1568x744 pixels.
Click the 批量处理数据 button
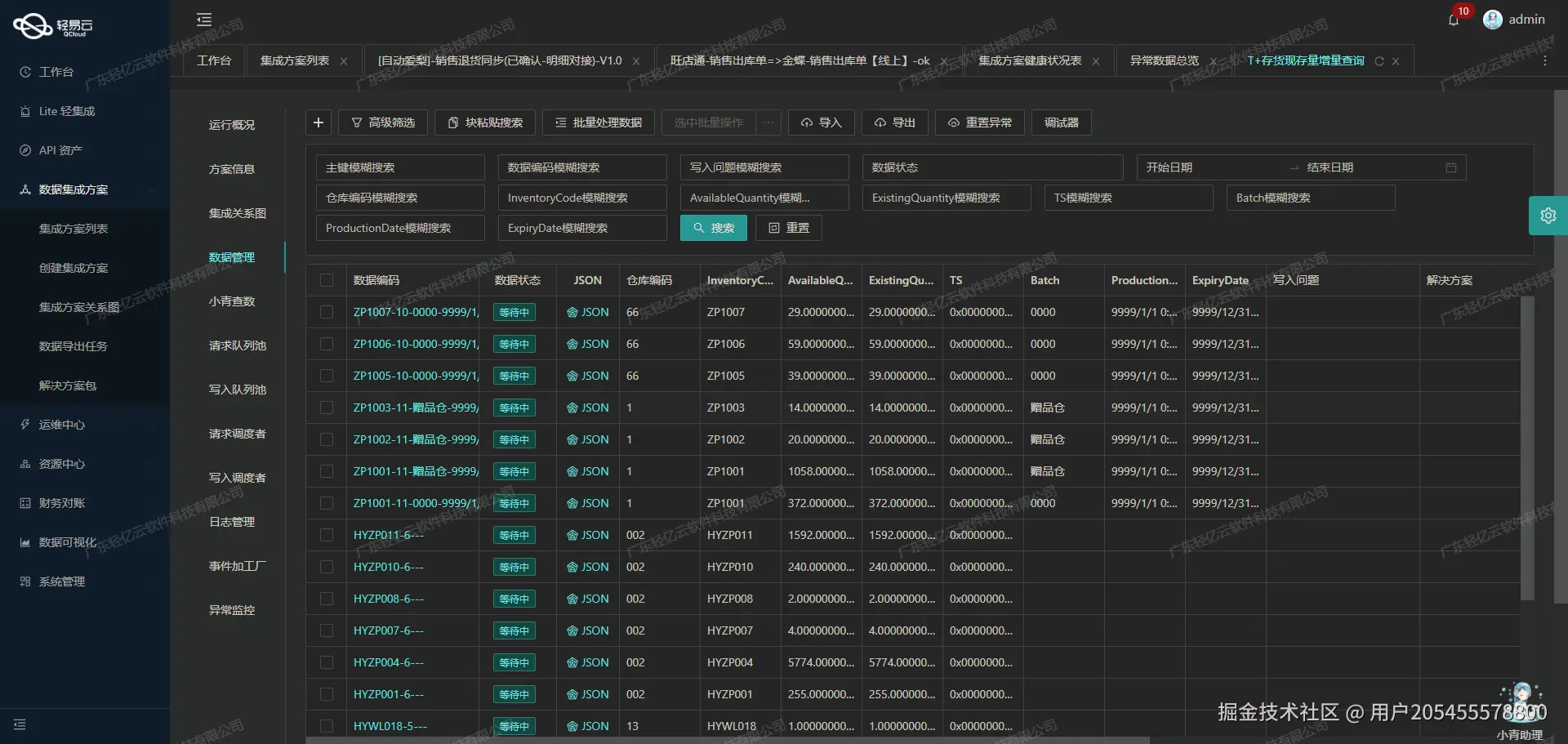(599, 123)
